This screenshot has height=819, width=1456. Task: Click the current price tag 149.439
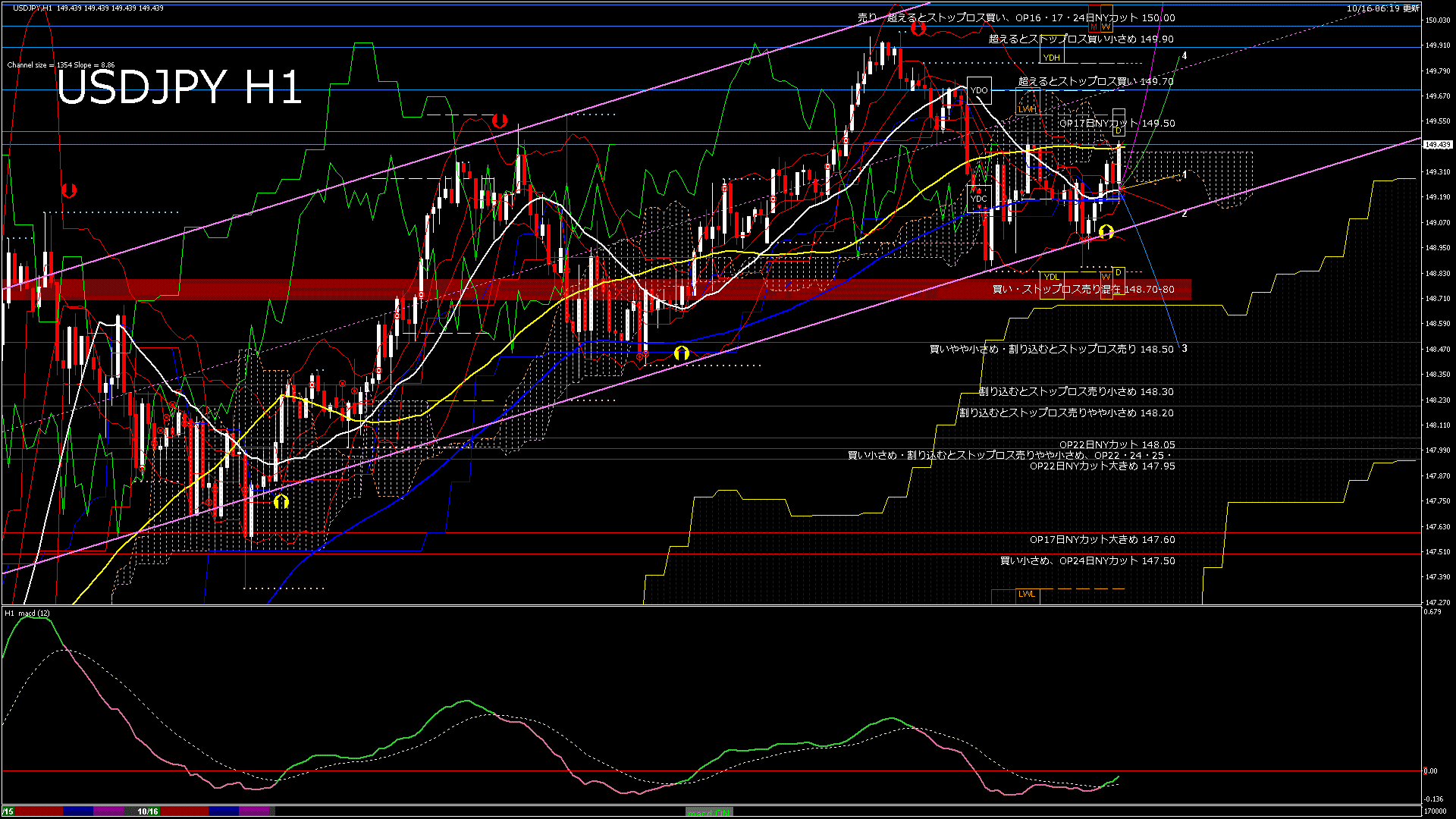(1438, 145)
